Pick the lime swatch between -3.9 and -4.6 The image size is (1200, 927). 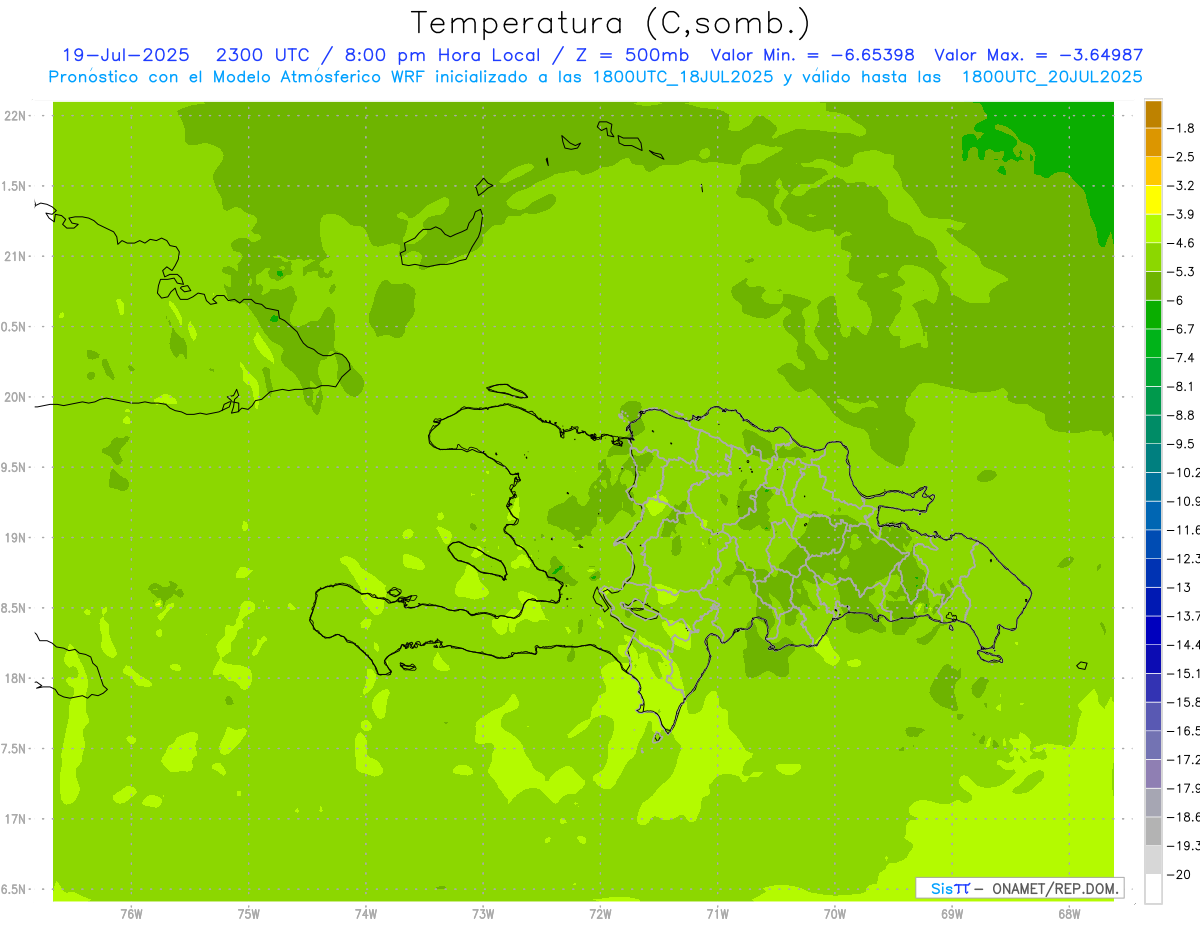click(x=1153, y=228)
